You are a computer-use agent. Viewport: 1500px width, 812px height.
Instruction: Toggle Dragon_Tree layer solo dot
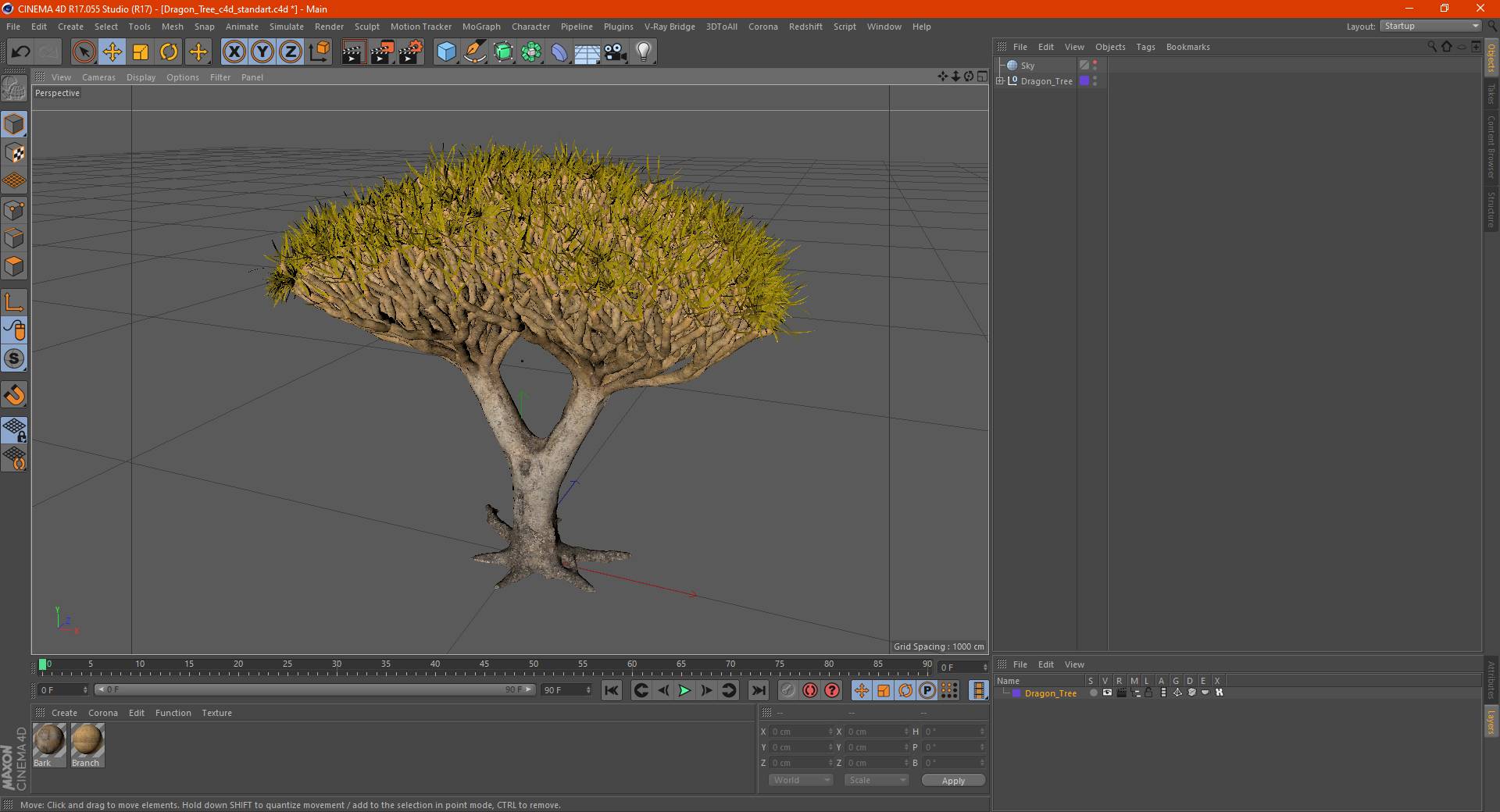[1093, 693]
